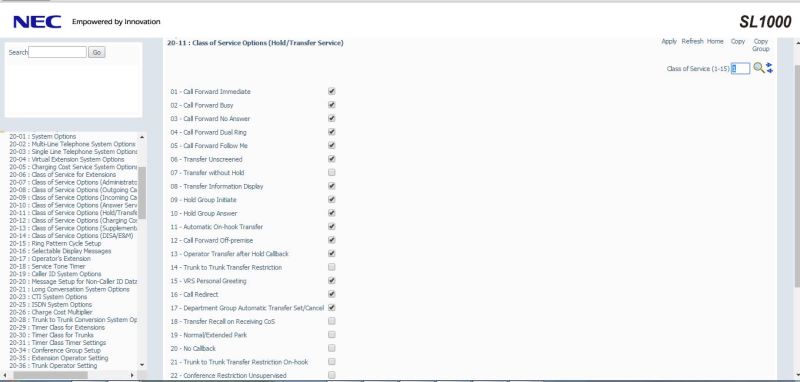Open 20-34 Conference Group Setup
This screenshot has height=382, width=800.
tap(55, 350)
